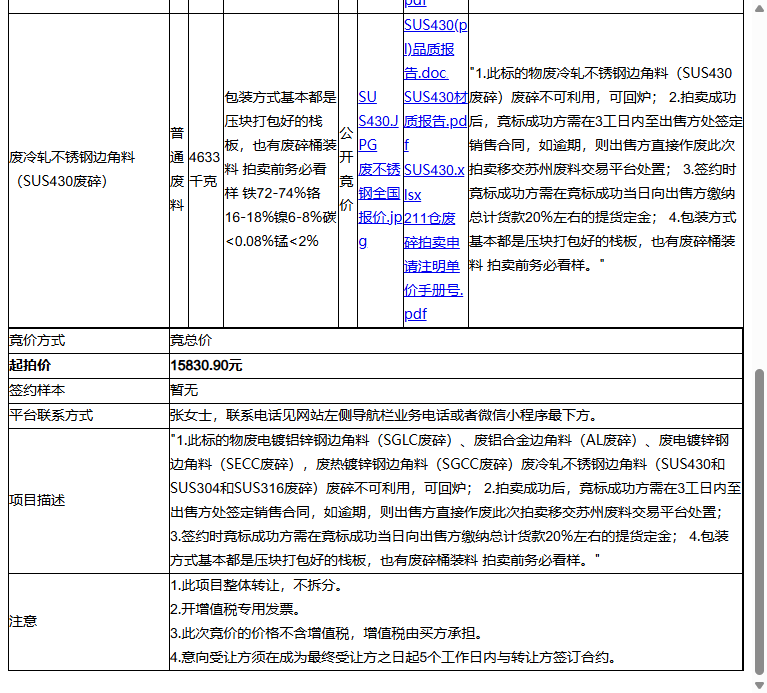Viewport: 767px width, 693px height.
Task: Open the 废不锈钢全国报价.jpg link
Action: pos(379,205)
